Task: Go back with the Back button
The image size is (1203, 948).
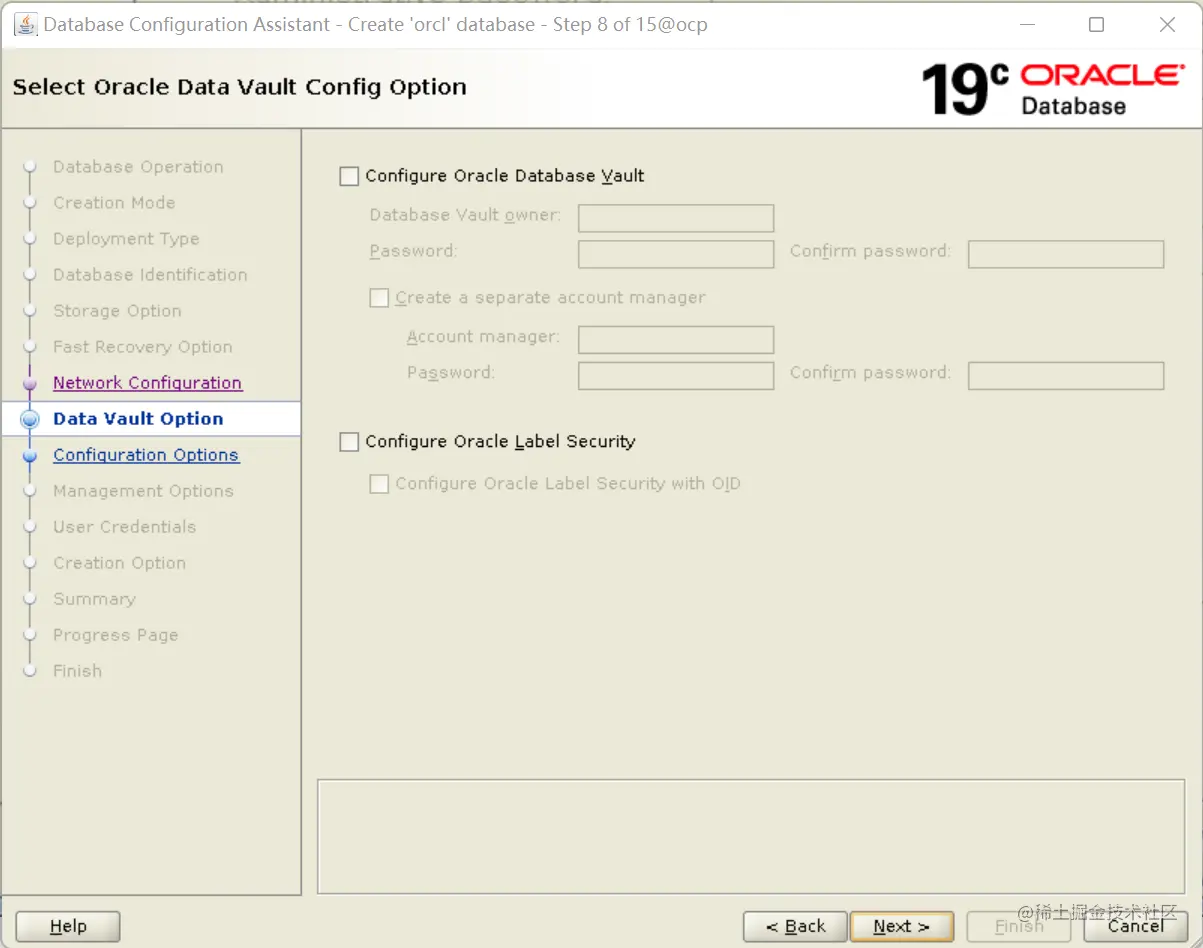Action: [795, 927]
